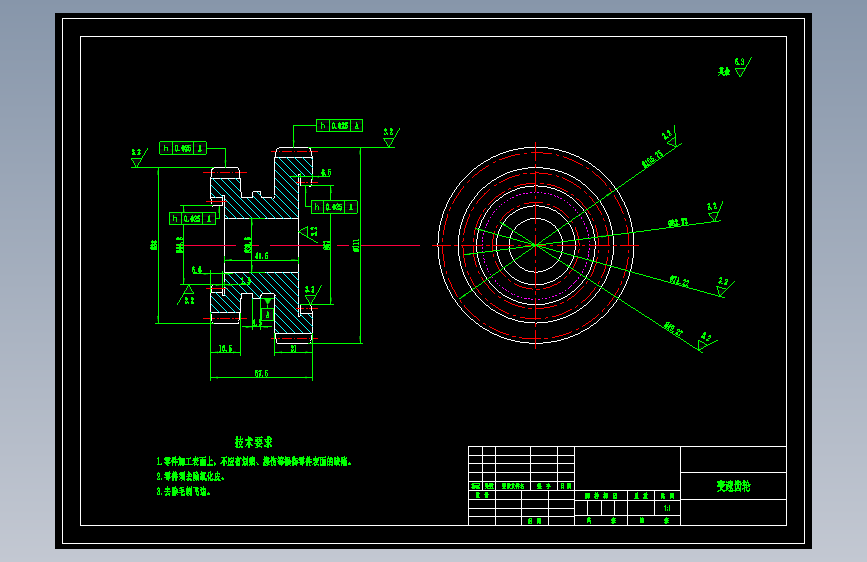Select the 10.5 width dimension text
The width and height of the screenshot is (867, 562).
tap(225, 348)
